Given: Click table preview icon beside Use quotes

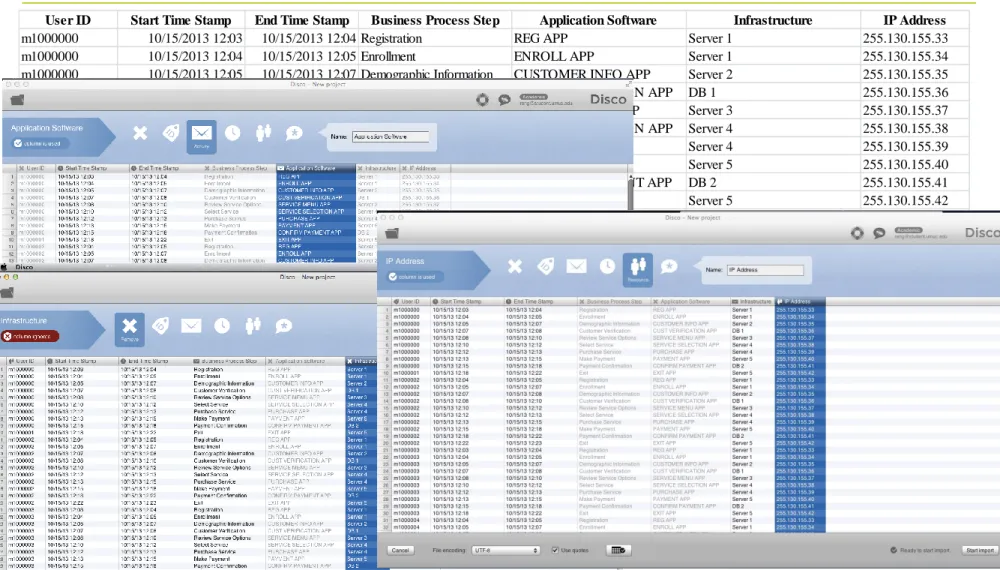Looking at the screenshot, I should [x=617, y=550].
